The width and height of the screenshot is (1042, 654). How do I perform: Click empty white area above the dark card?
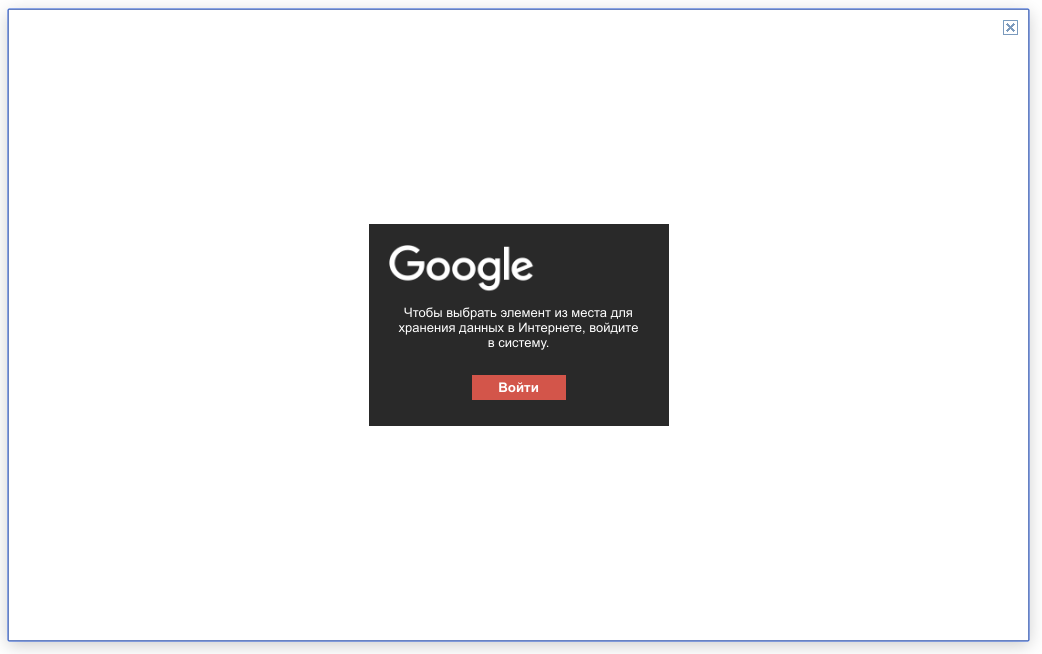pos(518,120)
